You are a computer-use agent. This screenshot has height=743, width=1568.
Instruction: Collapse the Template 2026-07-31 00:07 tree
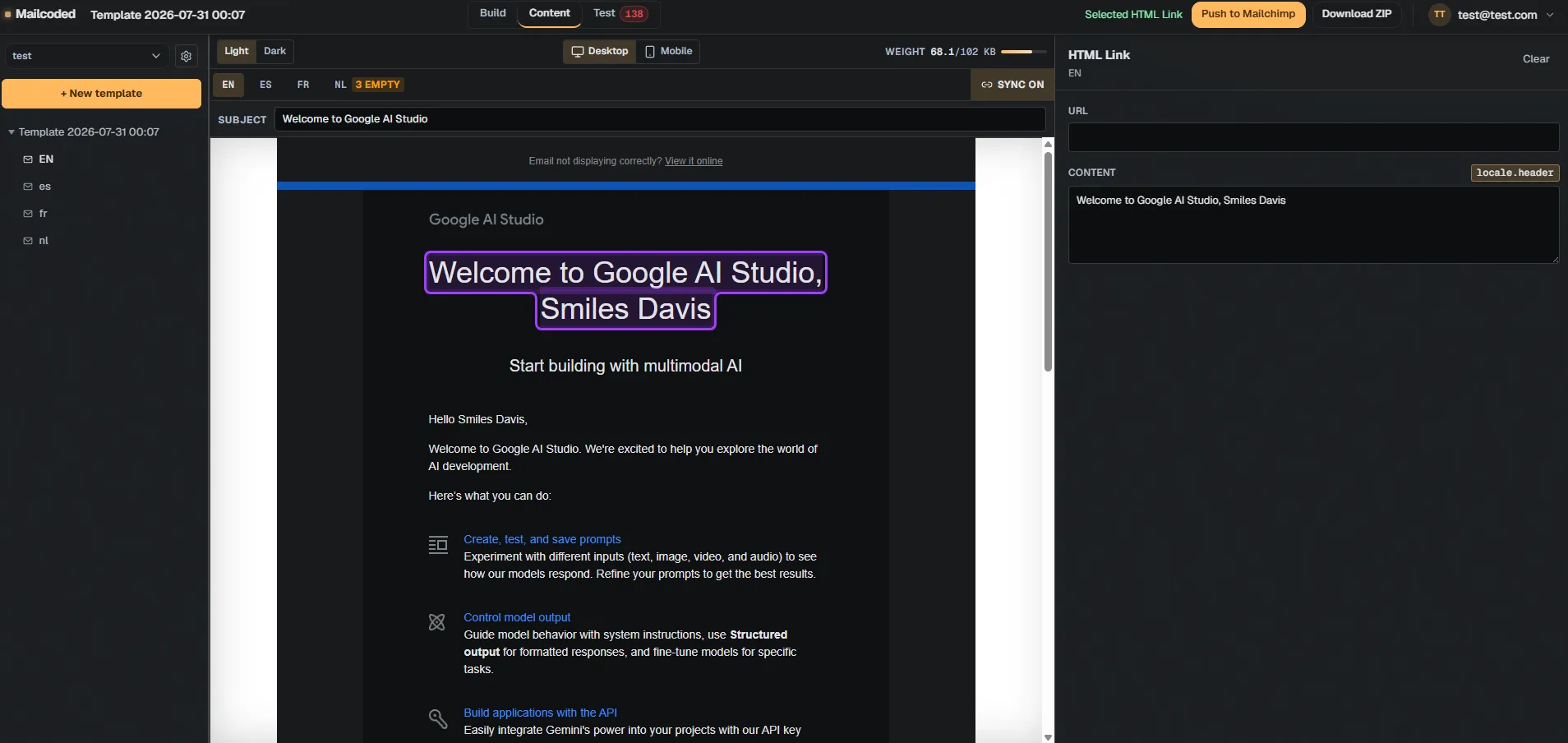click(x=12, y=132)
